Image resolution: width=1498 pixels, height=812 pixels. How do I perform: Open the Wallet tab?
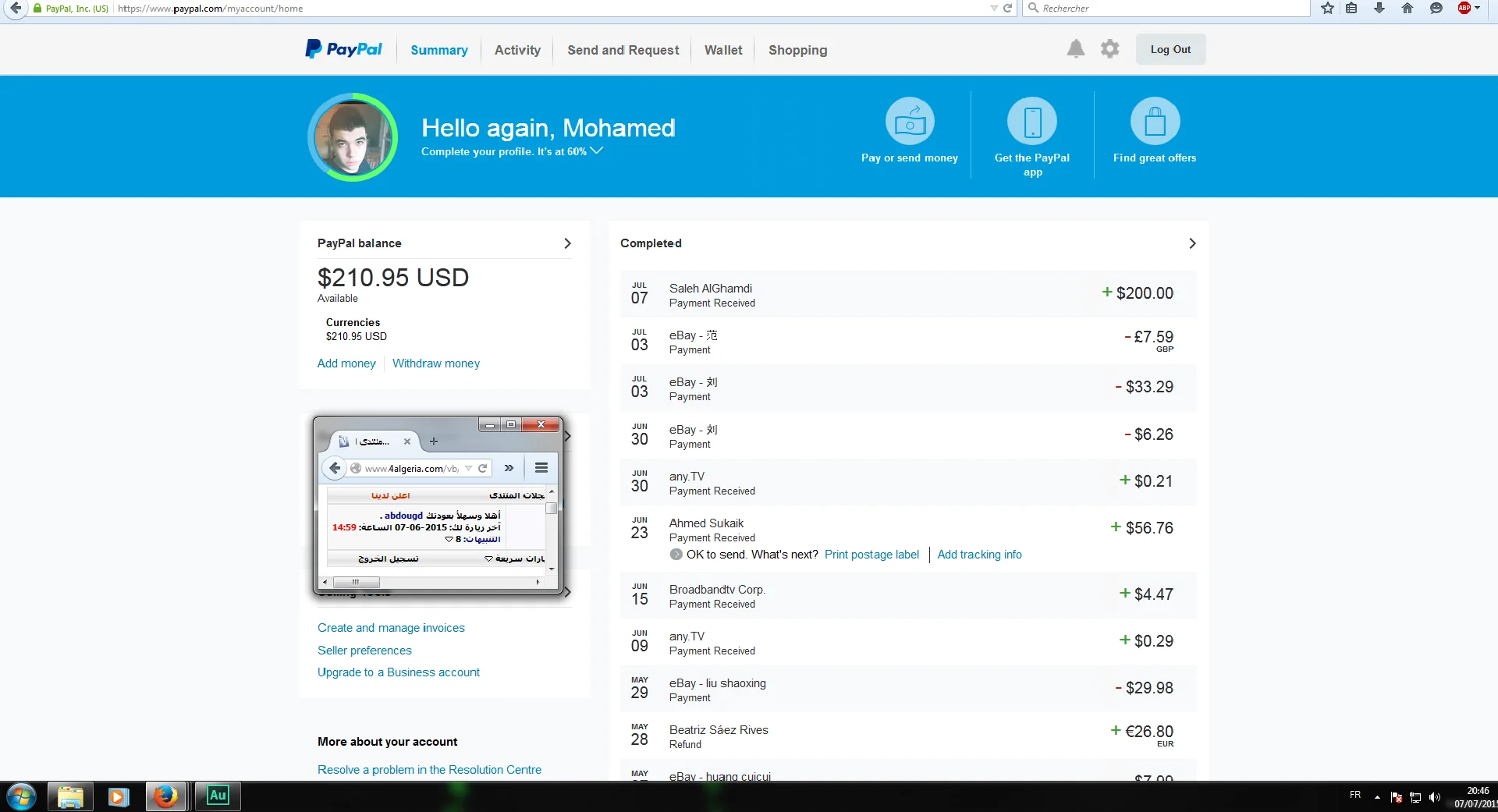[723, 50]
